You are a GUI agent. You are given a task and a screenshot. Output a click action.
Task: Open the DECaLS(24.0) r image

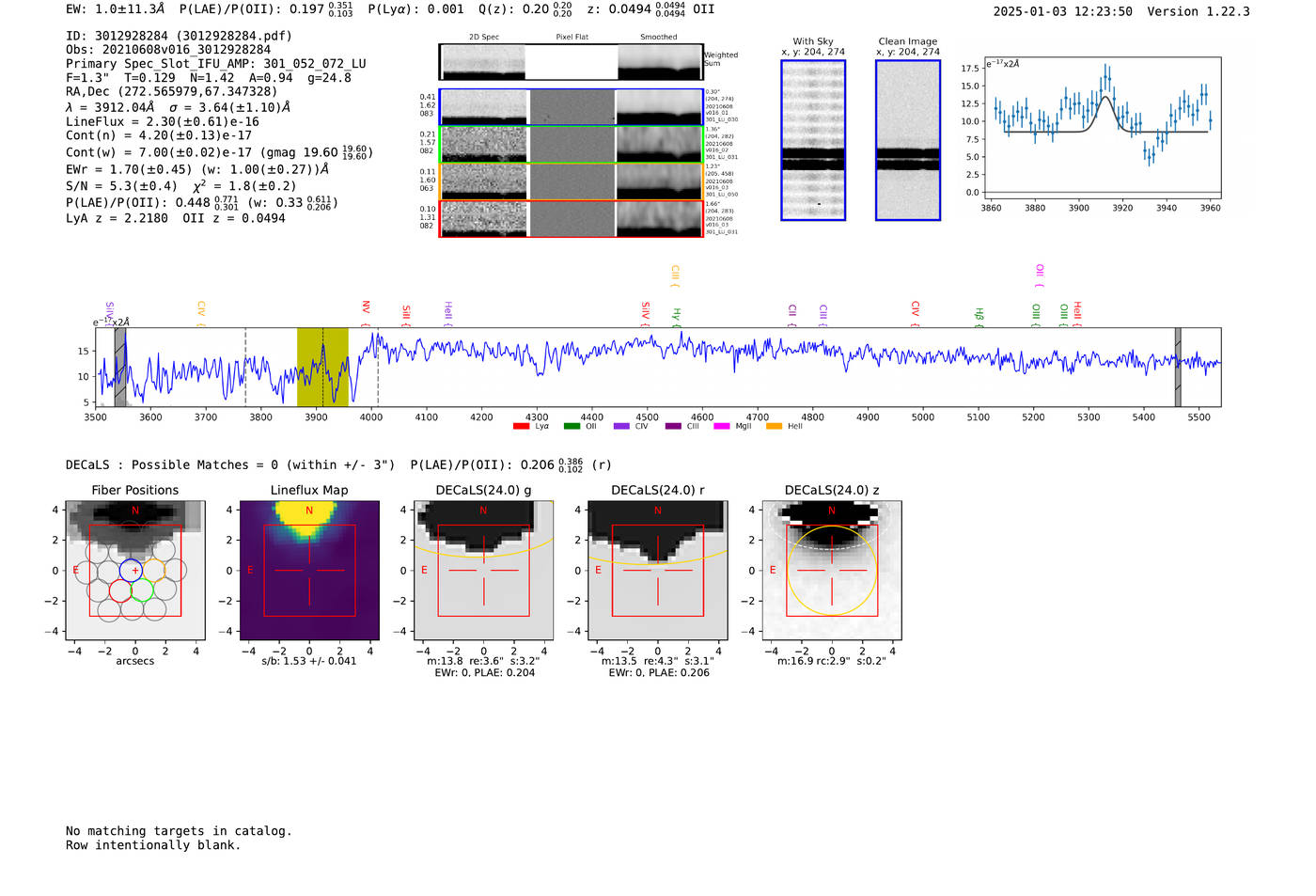[x=658, y=571]
